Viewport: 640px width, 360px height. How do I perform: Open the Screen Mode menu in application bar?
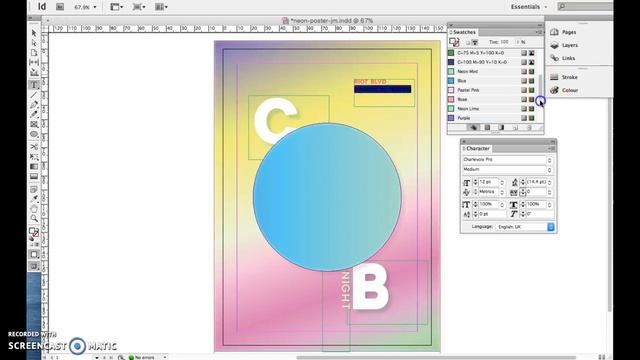pos(139,7)
